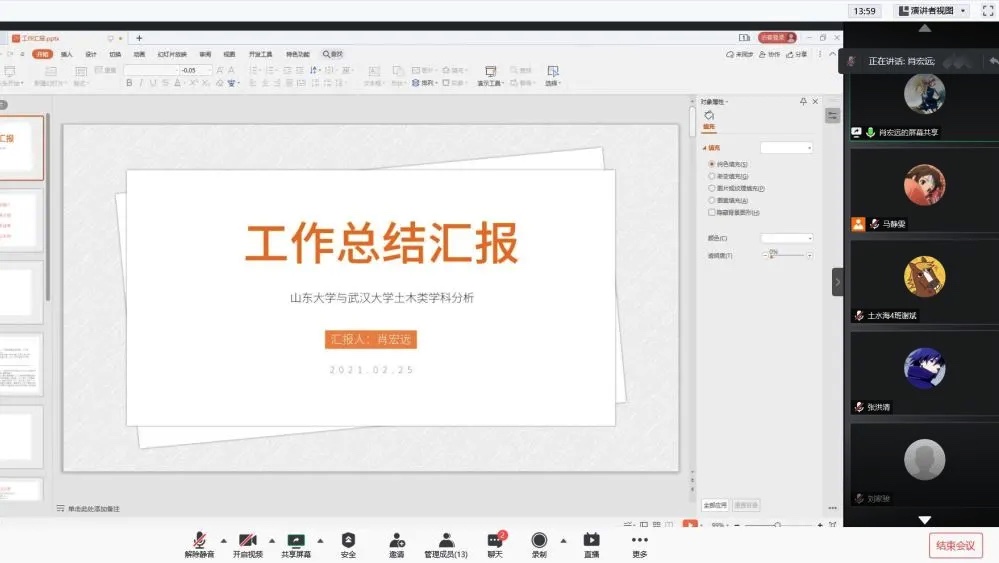This screenshot has height=563, width=999.
Task: Click the 直播 (live stream) icon
Action: [591, 540]
